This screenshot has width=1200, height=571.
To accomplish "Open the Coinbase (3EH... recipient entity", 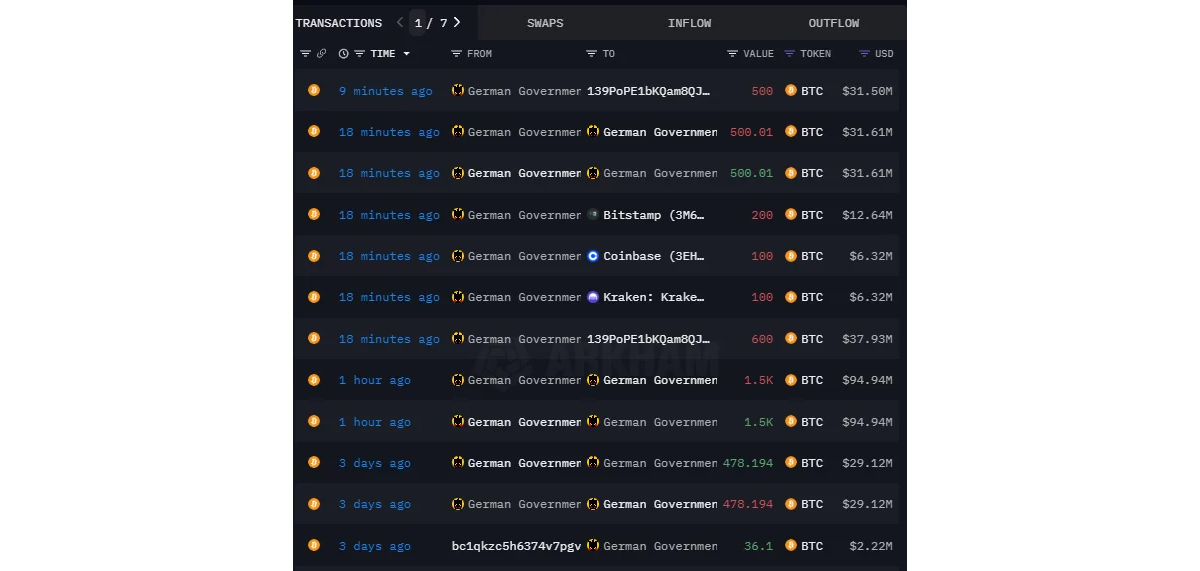I will [x=654, y=256].
